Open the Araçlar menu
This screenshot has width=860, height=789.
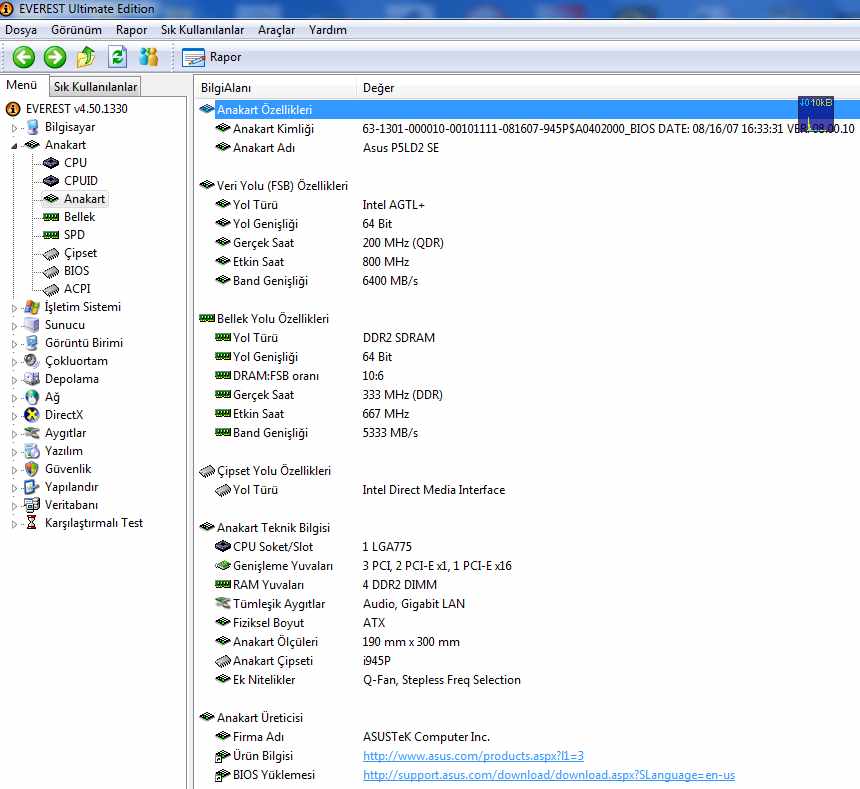click(276, 30)
